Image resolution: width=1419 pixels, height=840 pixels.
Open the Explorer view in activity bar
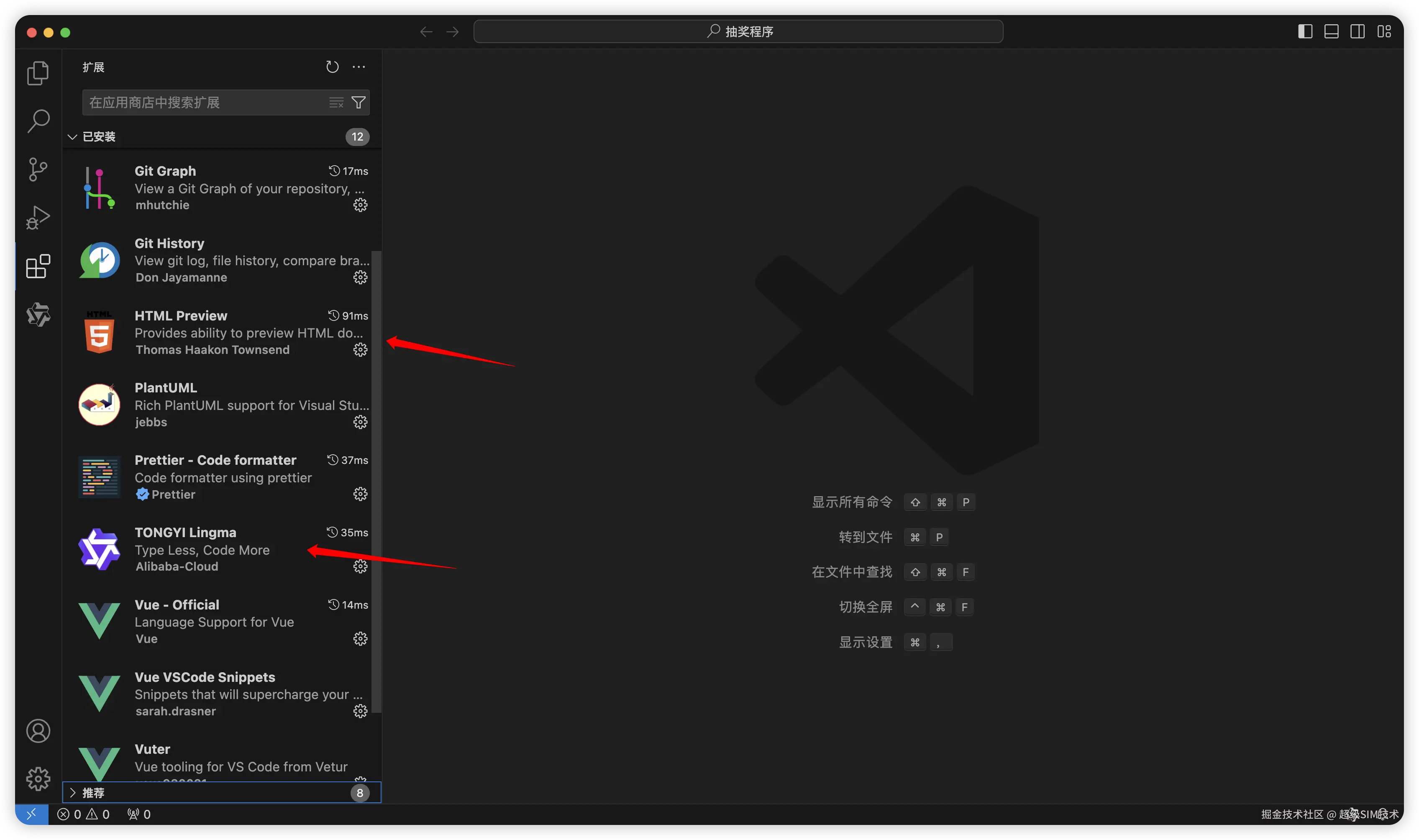(x=38, y=73)
